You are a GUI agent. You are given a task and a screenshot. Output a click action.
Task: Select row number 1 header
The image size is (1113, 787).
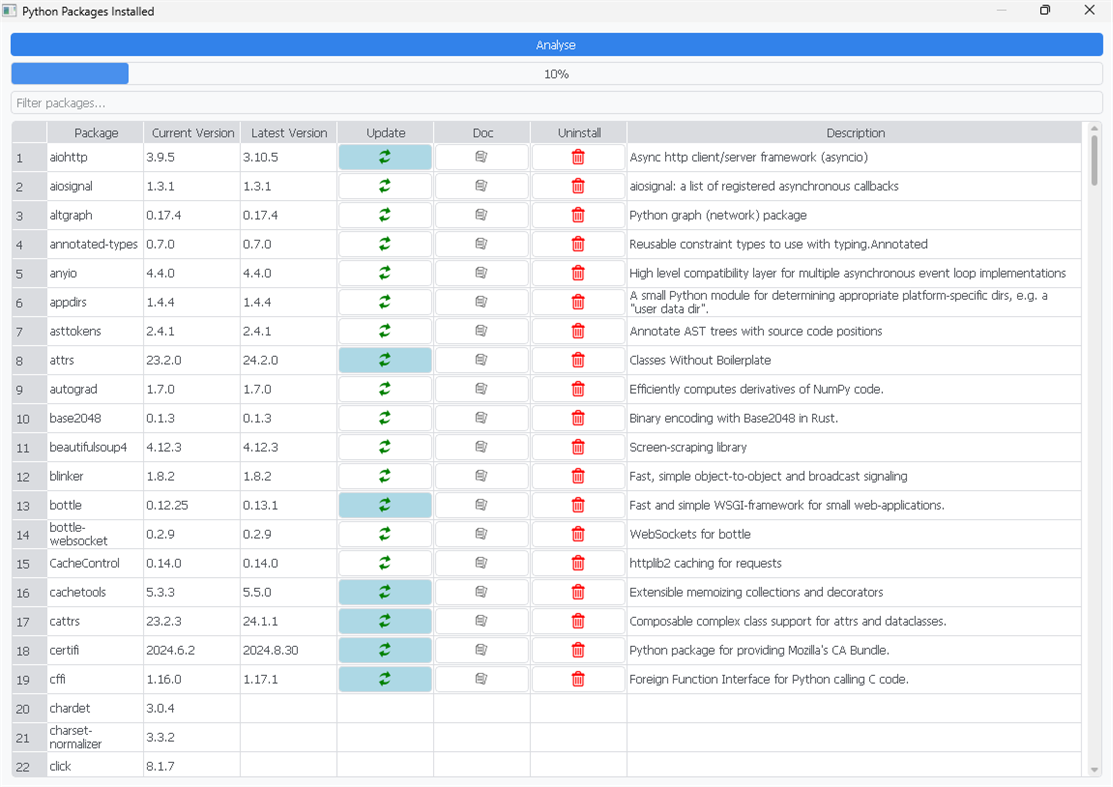pos(29,158)
